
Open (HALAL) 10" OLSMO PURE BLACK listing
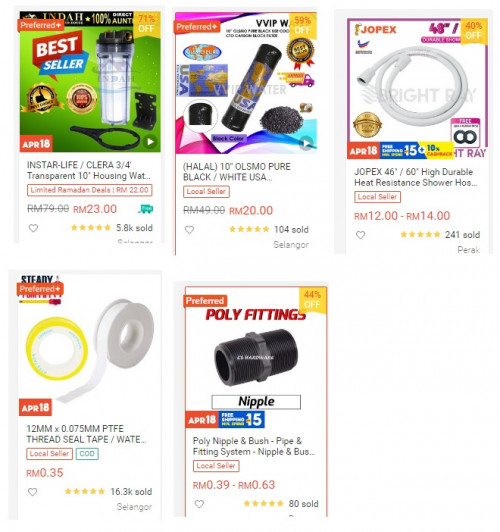click(x=237, y=172)
